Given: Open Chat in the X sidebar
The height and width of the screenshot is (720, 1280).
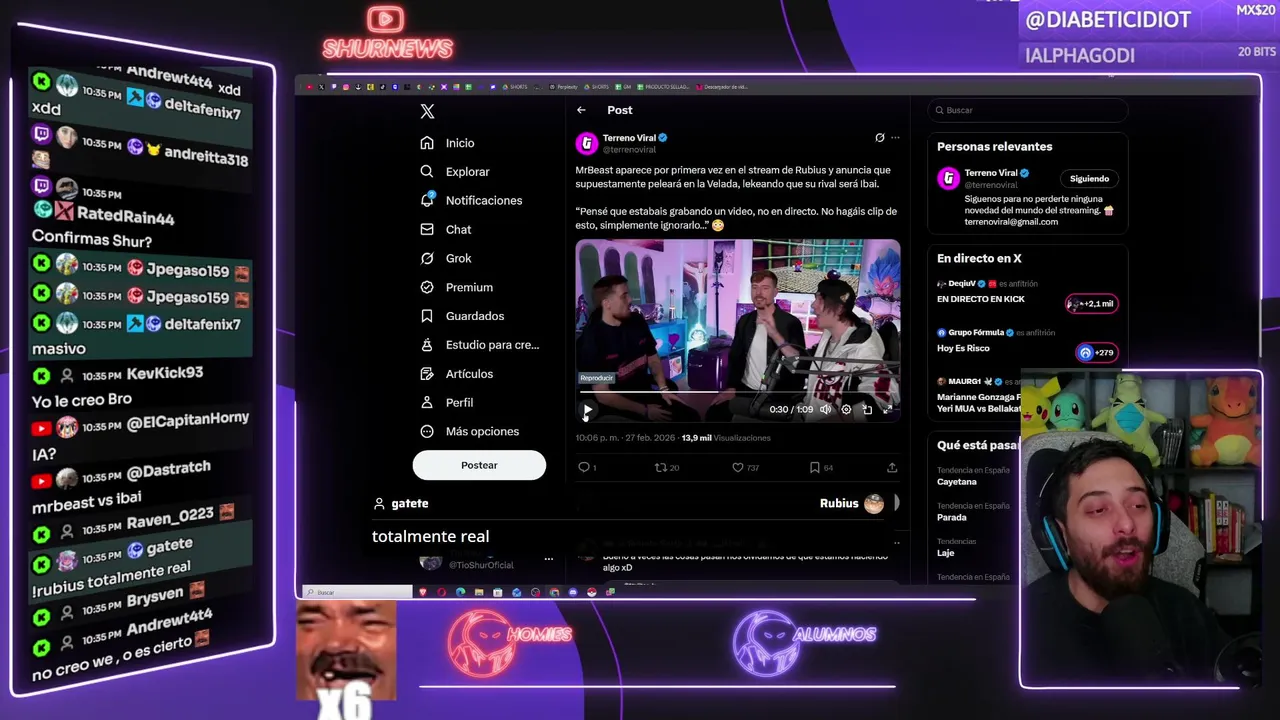Looking at the screenshot, I should point(445,229).
